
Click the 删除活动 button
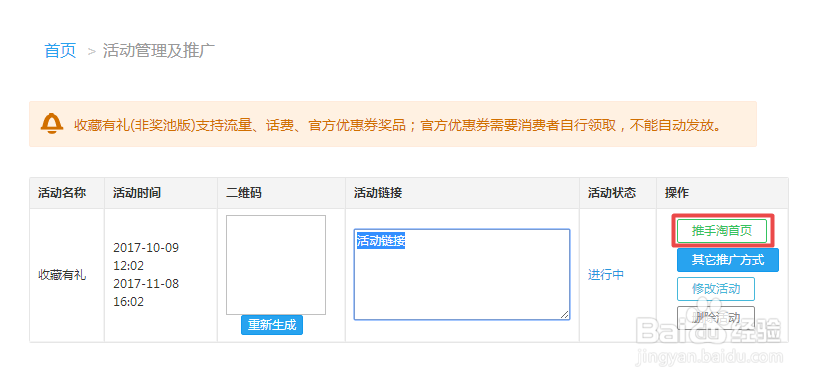click(x=716, y=318)
